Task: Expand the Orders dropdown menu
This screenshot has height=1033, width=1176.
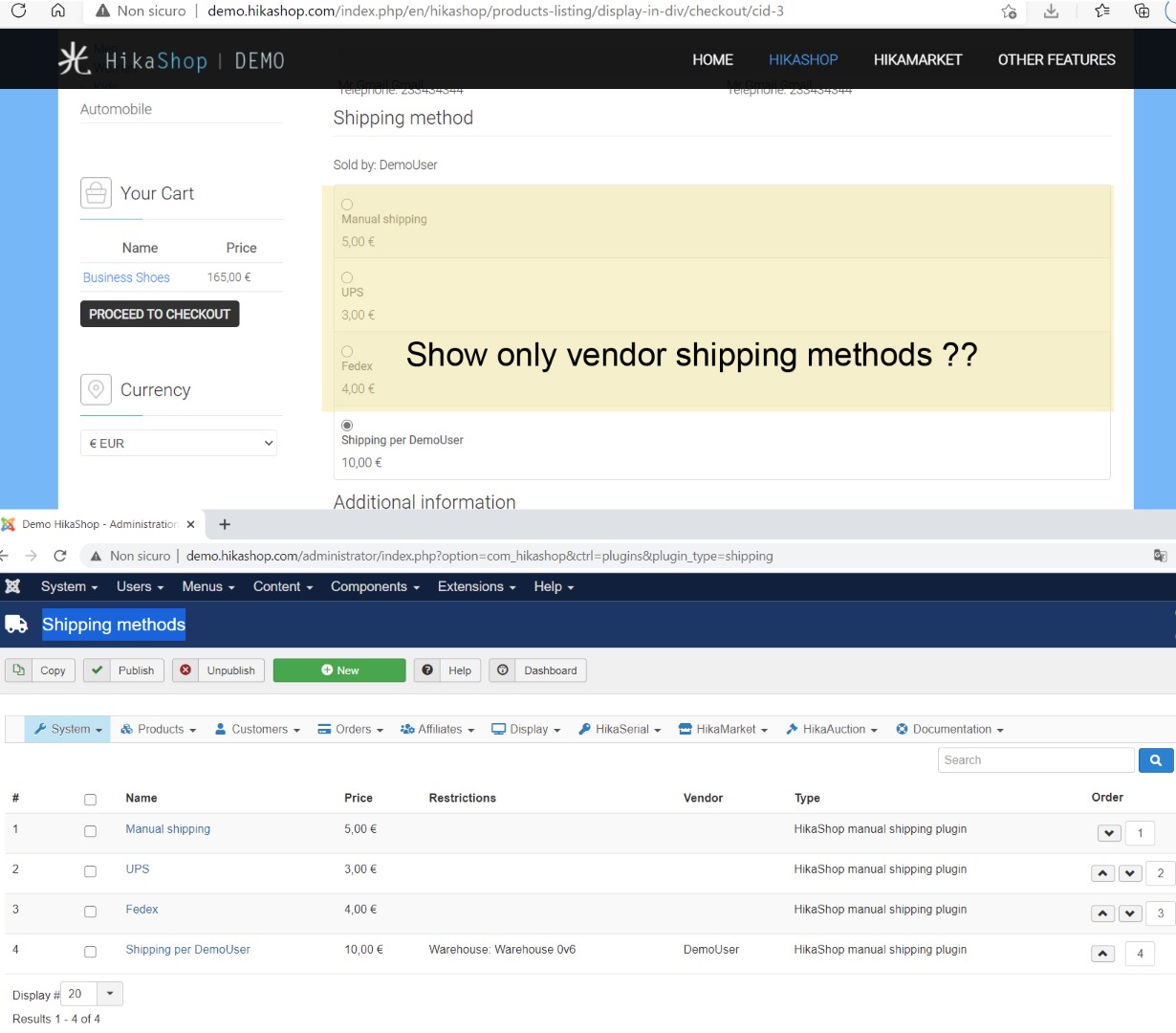Action: tap(351, 729)
